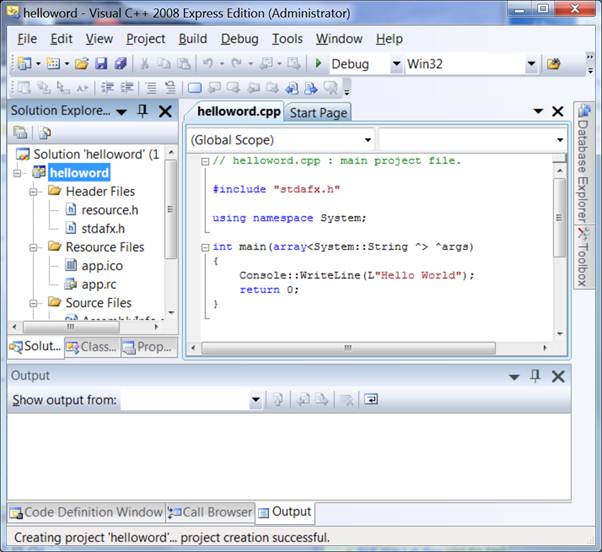Image resolution: width=602 pixels, height=552 pixels.
Task: Click the Increase Indent icon
Action: coord(127,88)
